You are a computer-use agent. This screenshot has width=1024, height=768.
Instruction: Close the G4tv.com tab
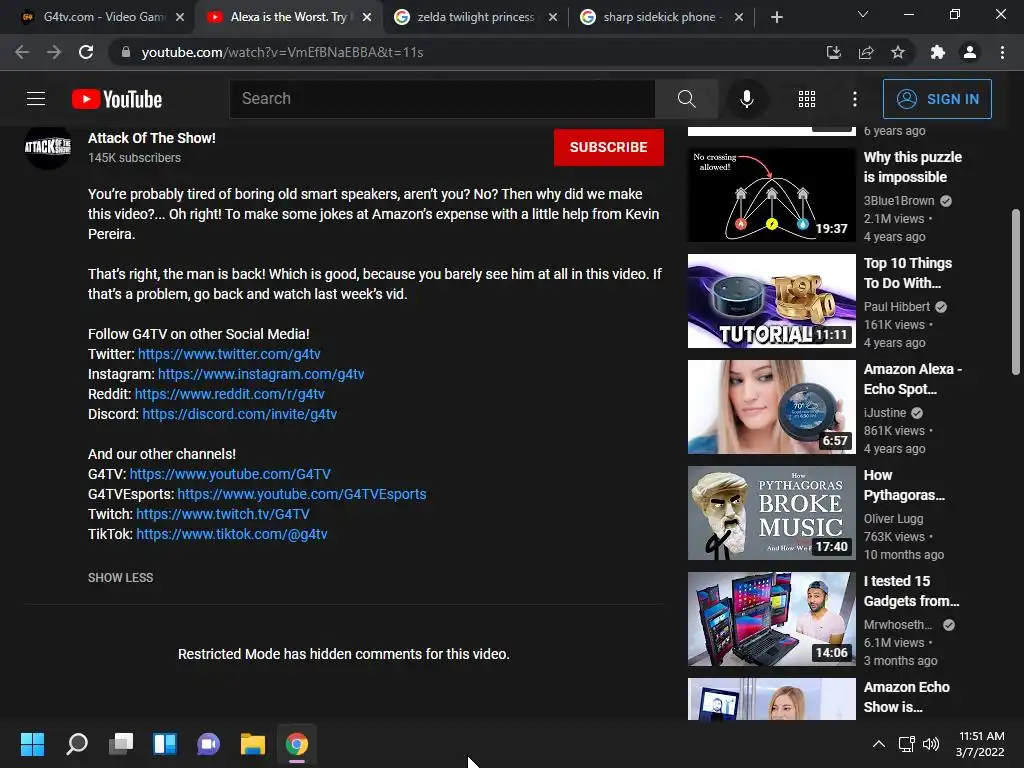(180, 17)
